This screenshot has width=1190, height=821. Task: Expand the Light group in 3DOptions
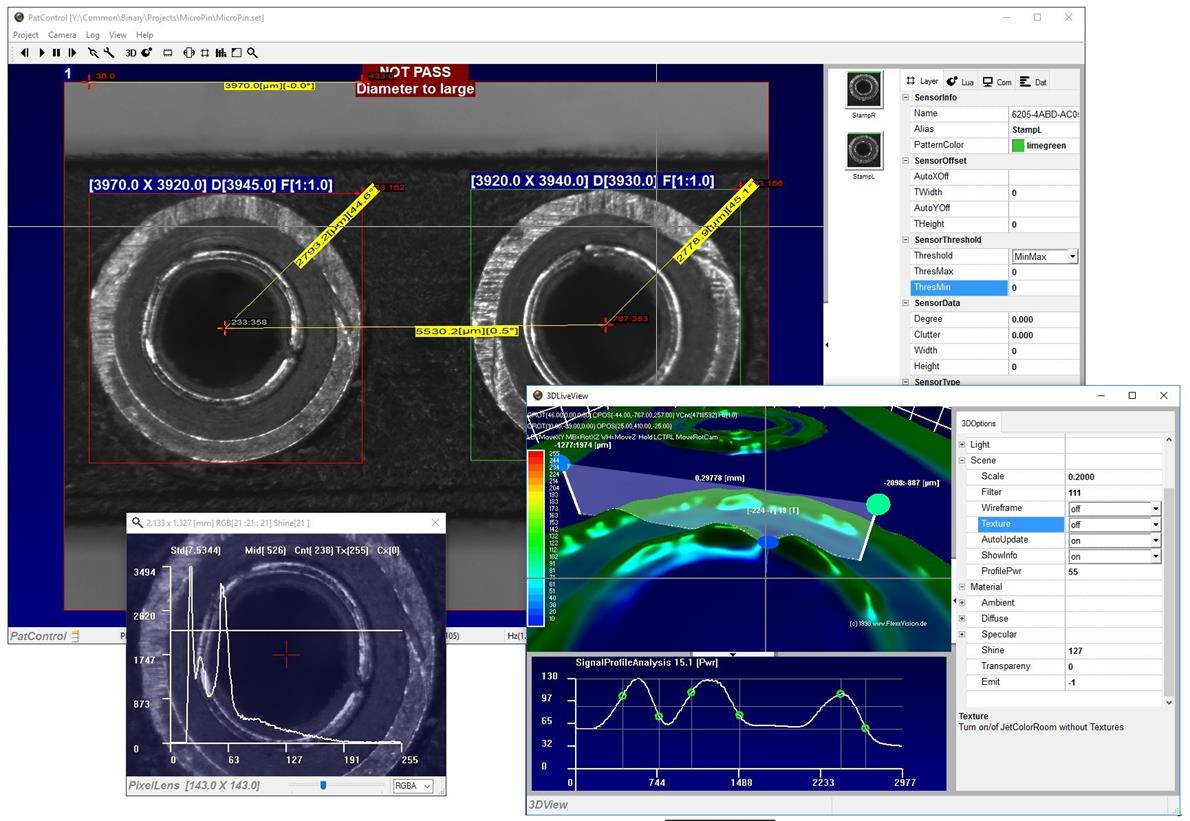[962, 445]
